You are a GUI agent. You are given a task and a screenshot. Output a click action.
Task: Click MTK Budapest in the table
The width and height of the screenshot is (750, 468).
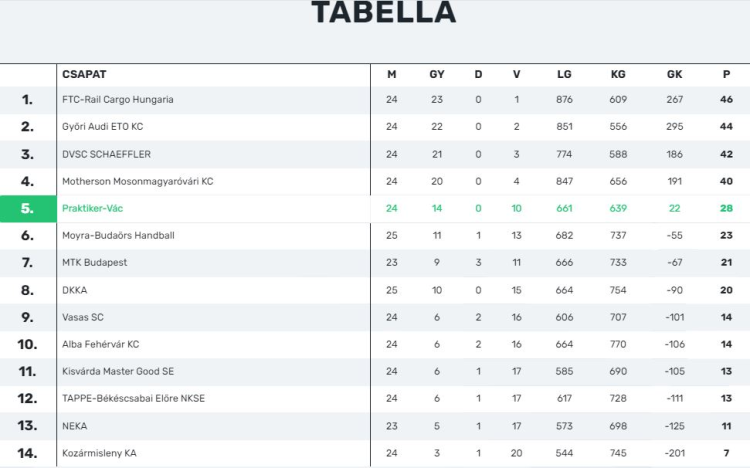94,262
